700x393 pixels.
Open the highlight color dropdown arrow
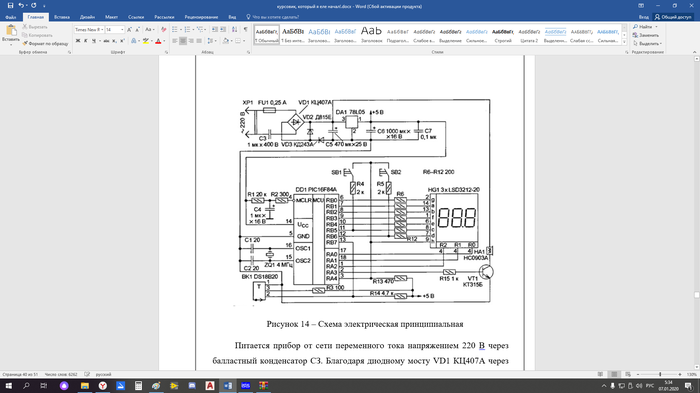tap(151, 41)
